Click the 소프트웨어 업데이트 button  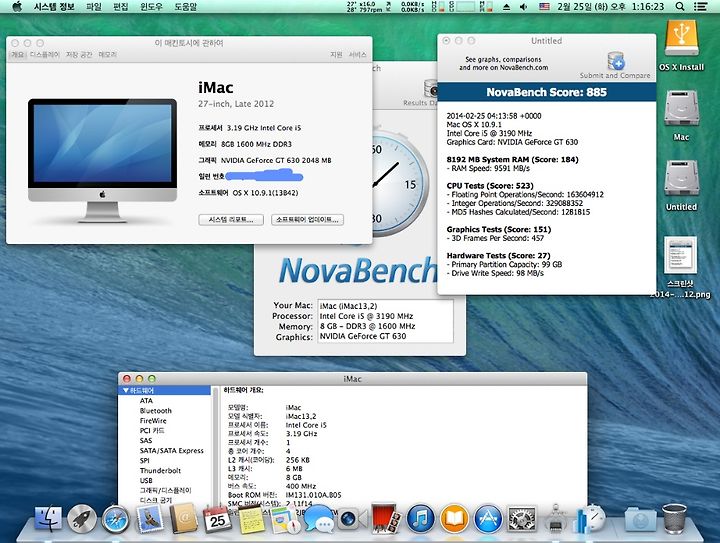coord(307,220)
